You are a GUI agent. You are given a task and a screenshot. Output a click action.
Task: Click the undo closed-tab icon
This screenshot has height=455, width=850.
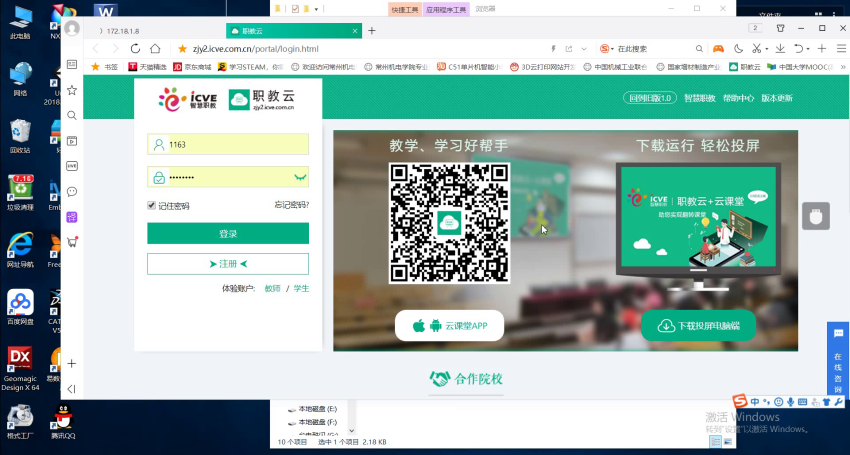point(799,48)
